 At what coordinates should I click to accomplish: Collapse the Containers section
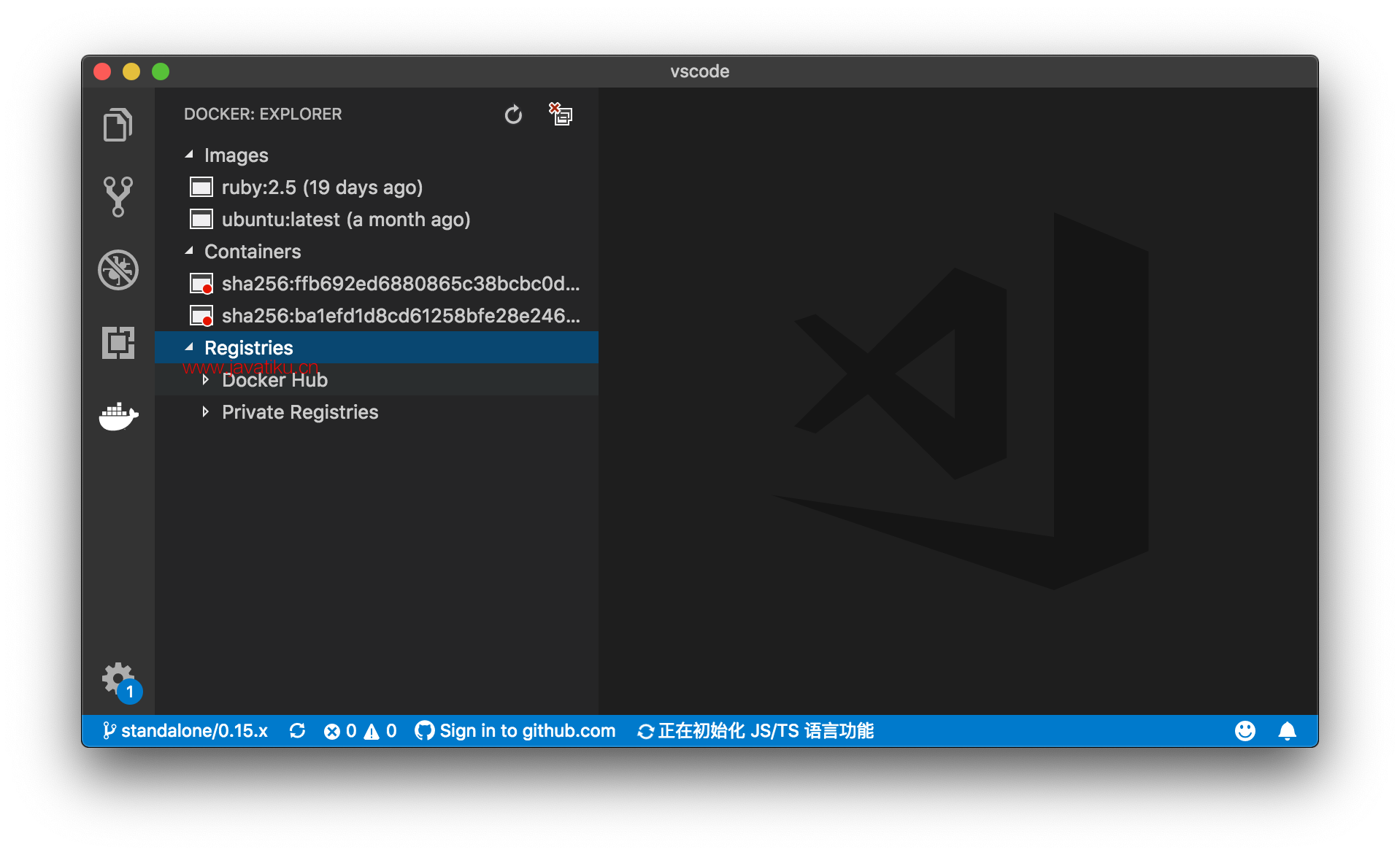[x=189, y=251]
